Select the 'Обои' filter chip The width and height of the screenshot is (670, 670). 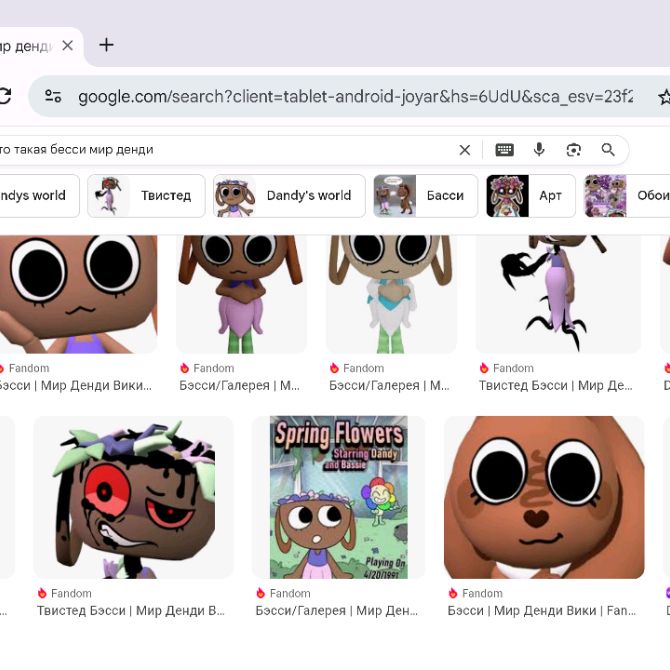coord(627,196)
